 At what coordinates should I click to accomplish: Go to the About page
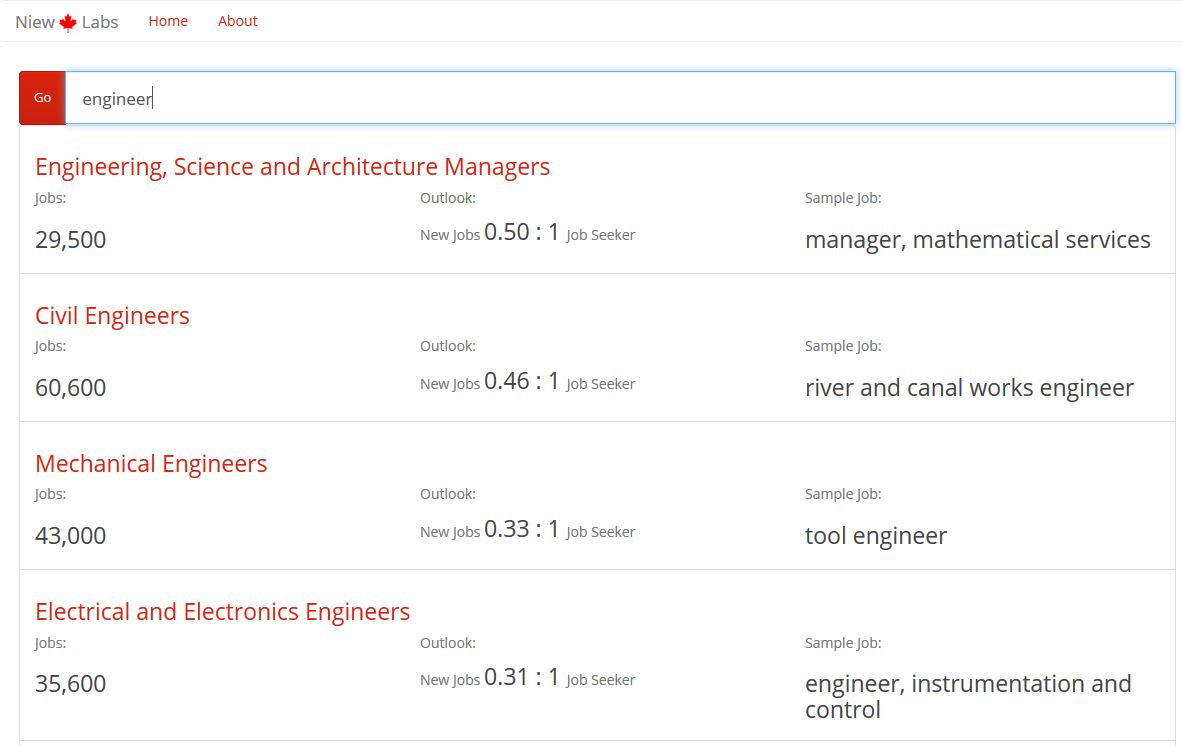[237, 21]
